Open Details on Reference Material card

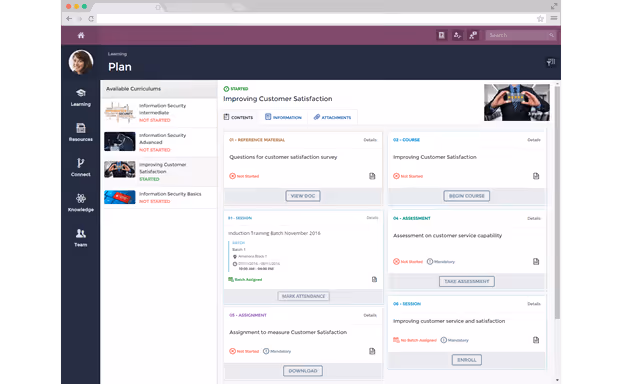tap(370, 140)
